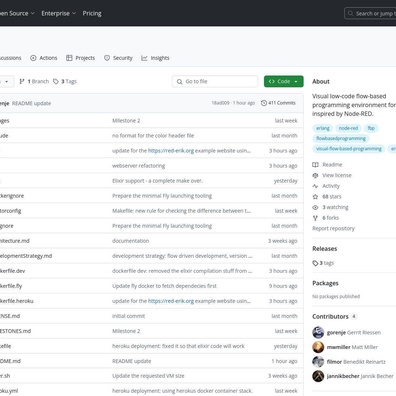396x396 pixels.
Task: Select the flowbasedprogramming topic tag
Action: click(341, 138)
